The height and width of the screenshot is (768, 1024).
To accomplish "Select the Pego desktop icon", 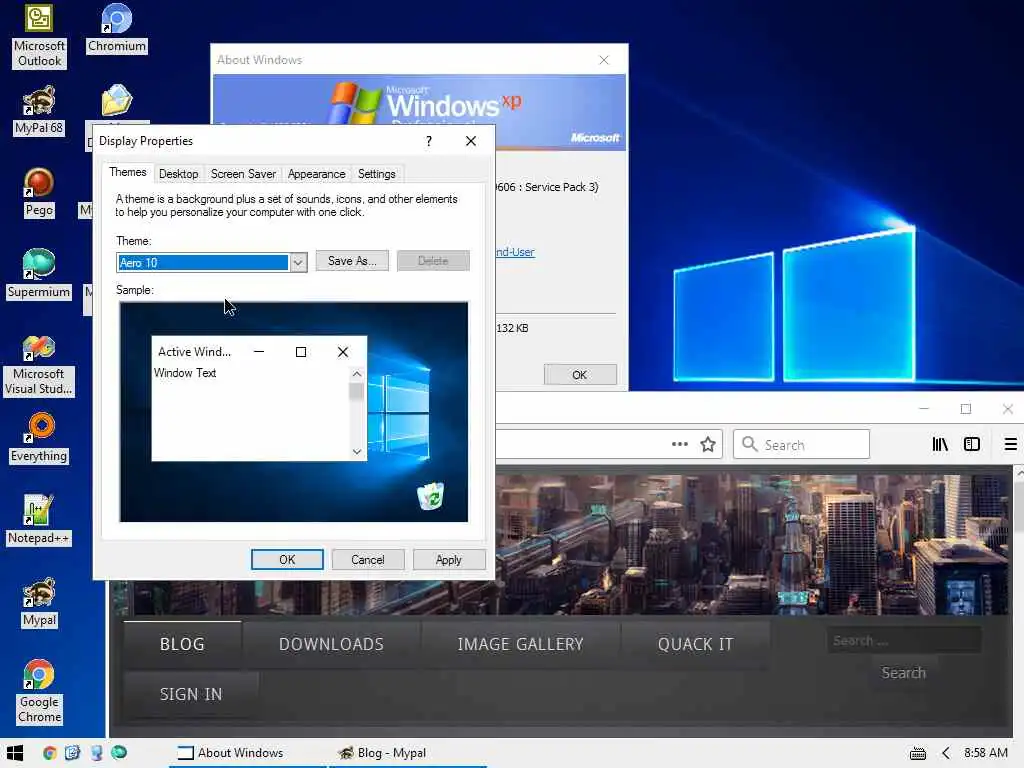I will coord(39,193).
